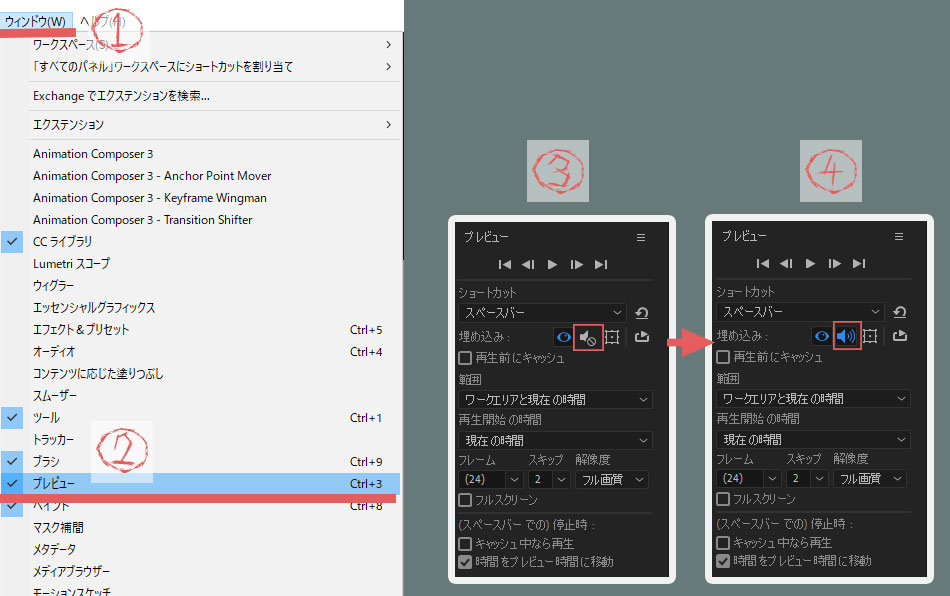This screenshot has width=950, height=596.
Task: Jump to the last frame in Preview panel
Action: tap(602, 264)
